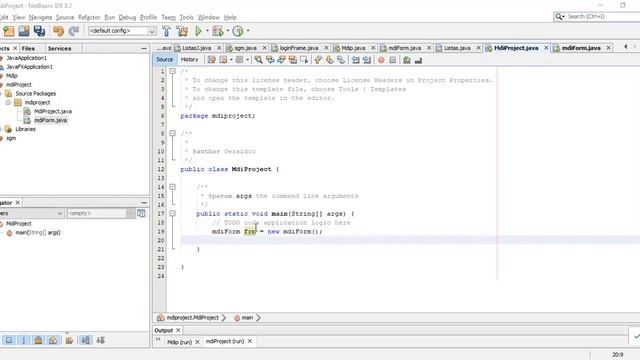Click the red Start Macro Recording icon

(x=381, y=60)
